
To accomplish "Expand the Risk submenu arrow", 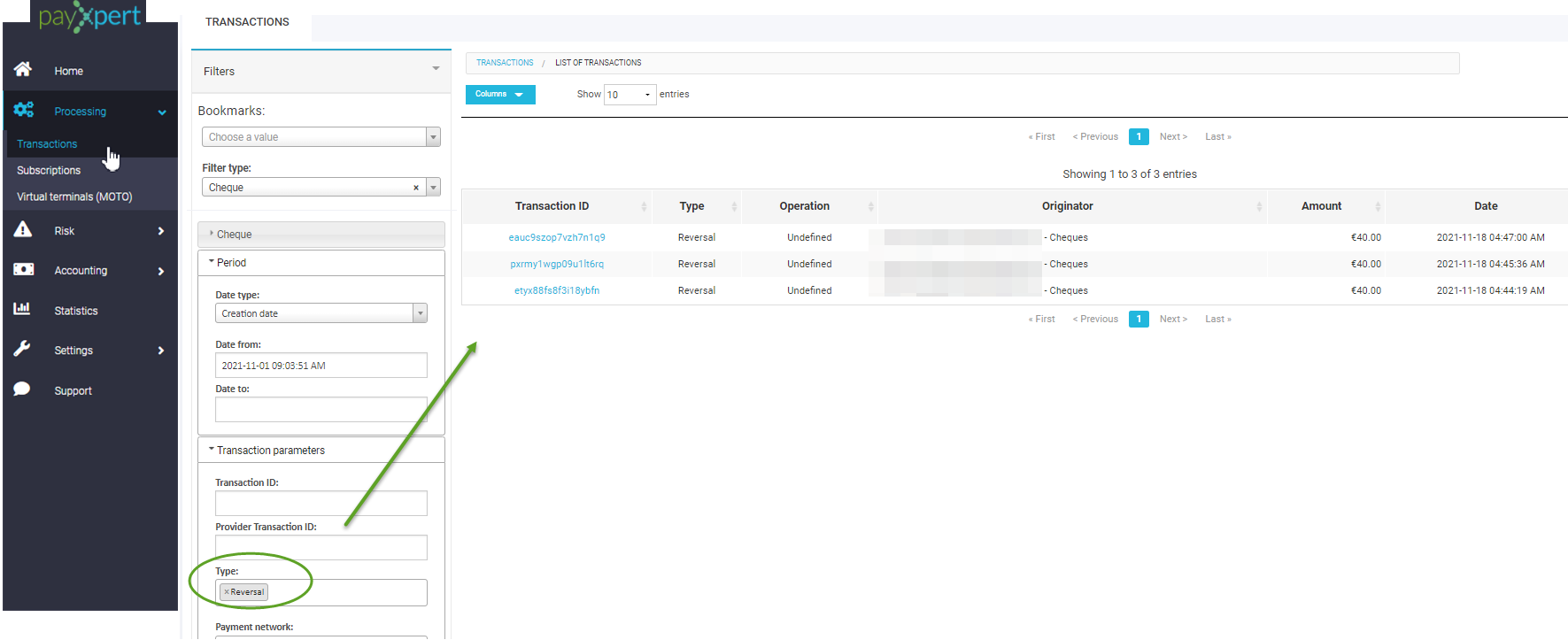I will click(161, 231).
